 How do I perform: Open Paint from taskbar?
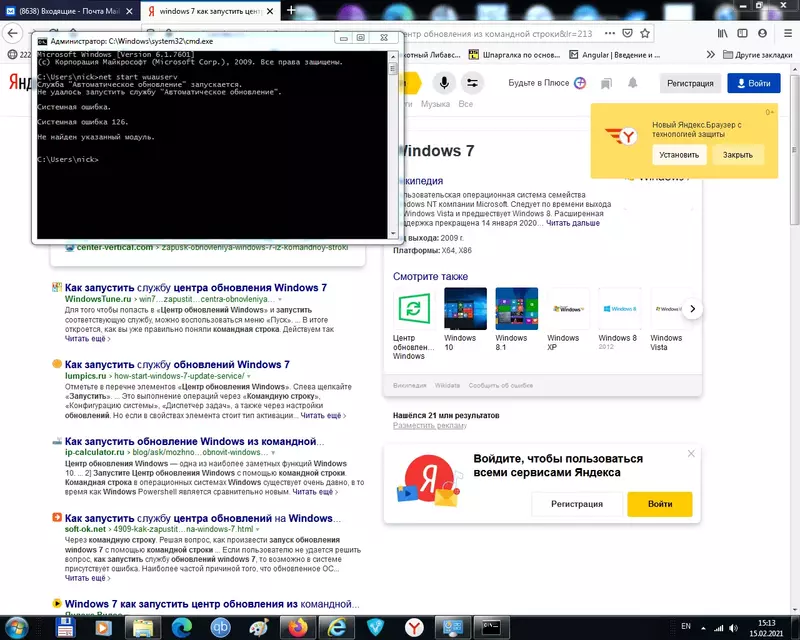pyautogui.click(x=259, y=627)
